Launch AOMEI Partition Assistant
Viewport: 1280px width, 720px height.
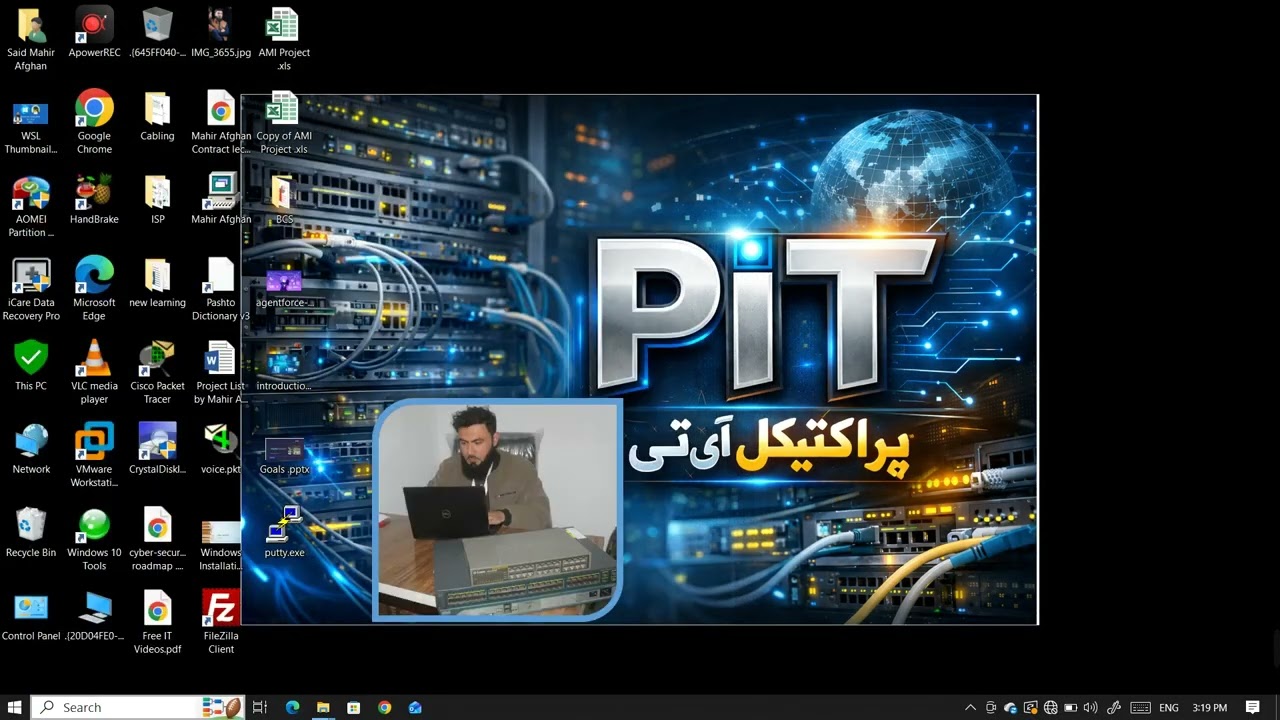pyautogui.click(x=31, y=206)
